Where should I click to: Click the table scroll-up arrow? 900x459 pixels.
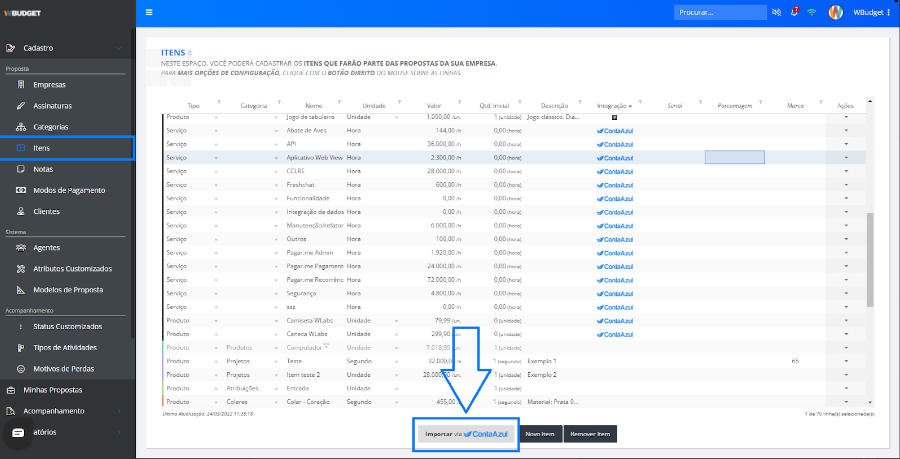pyautogui.click(x=870, y=101)
